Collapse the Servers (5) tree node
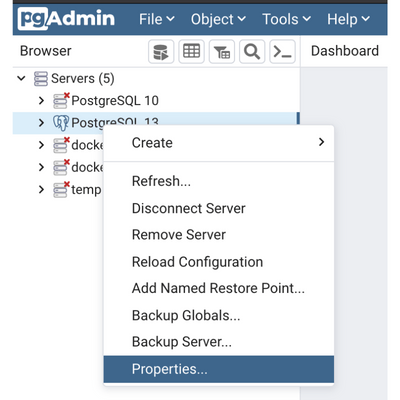 click(x=21, y=79)
